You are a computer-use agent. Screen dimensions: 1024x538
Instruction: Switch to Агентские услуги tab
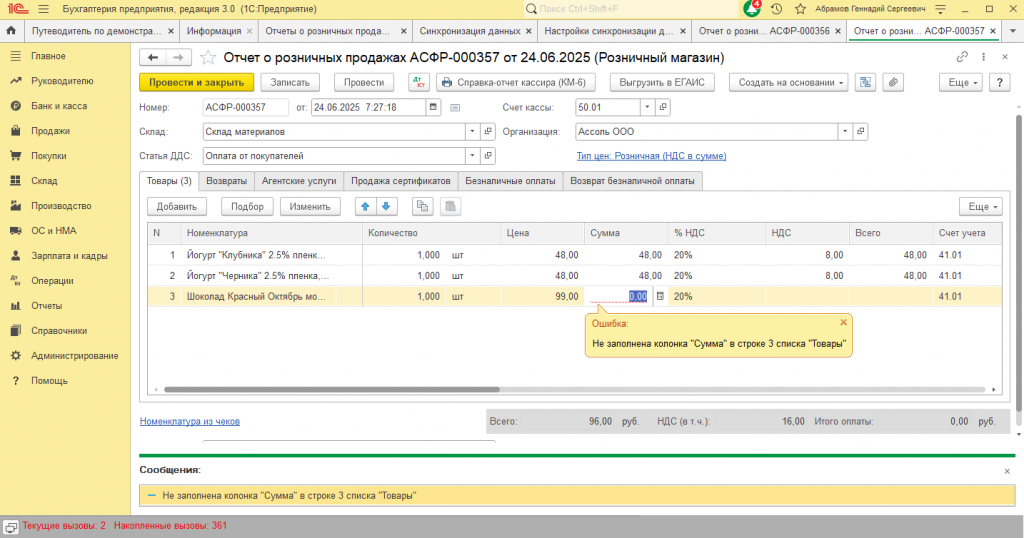click(299, 181)
